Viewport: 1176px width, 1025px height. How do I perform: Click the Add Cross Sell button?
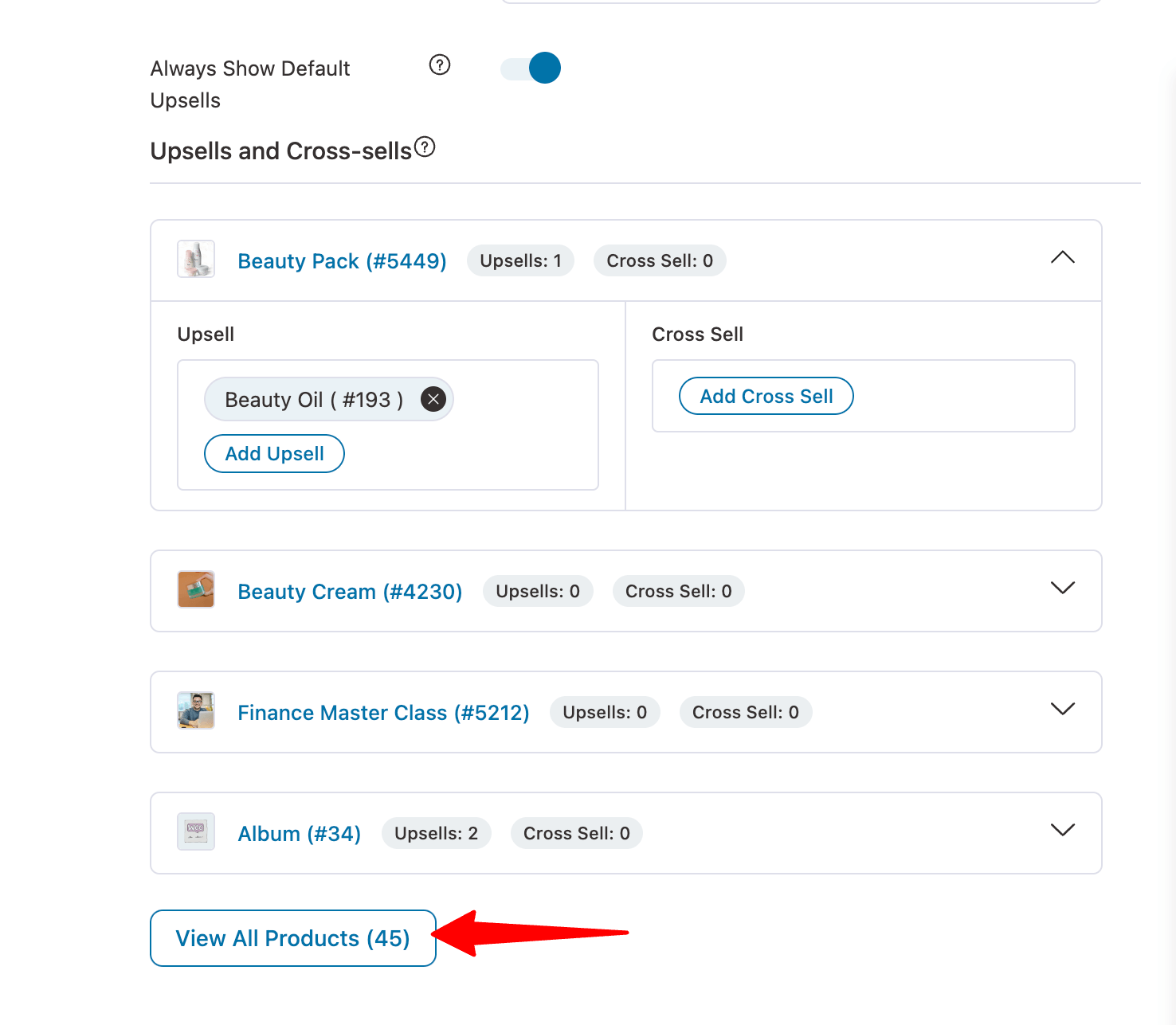(x=766, y=396)
